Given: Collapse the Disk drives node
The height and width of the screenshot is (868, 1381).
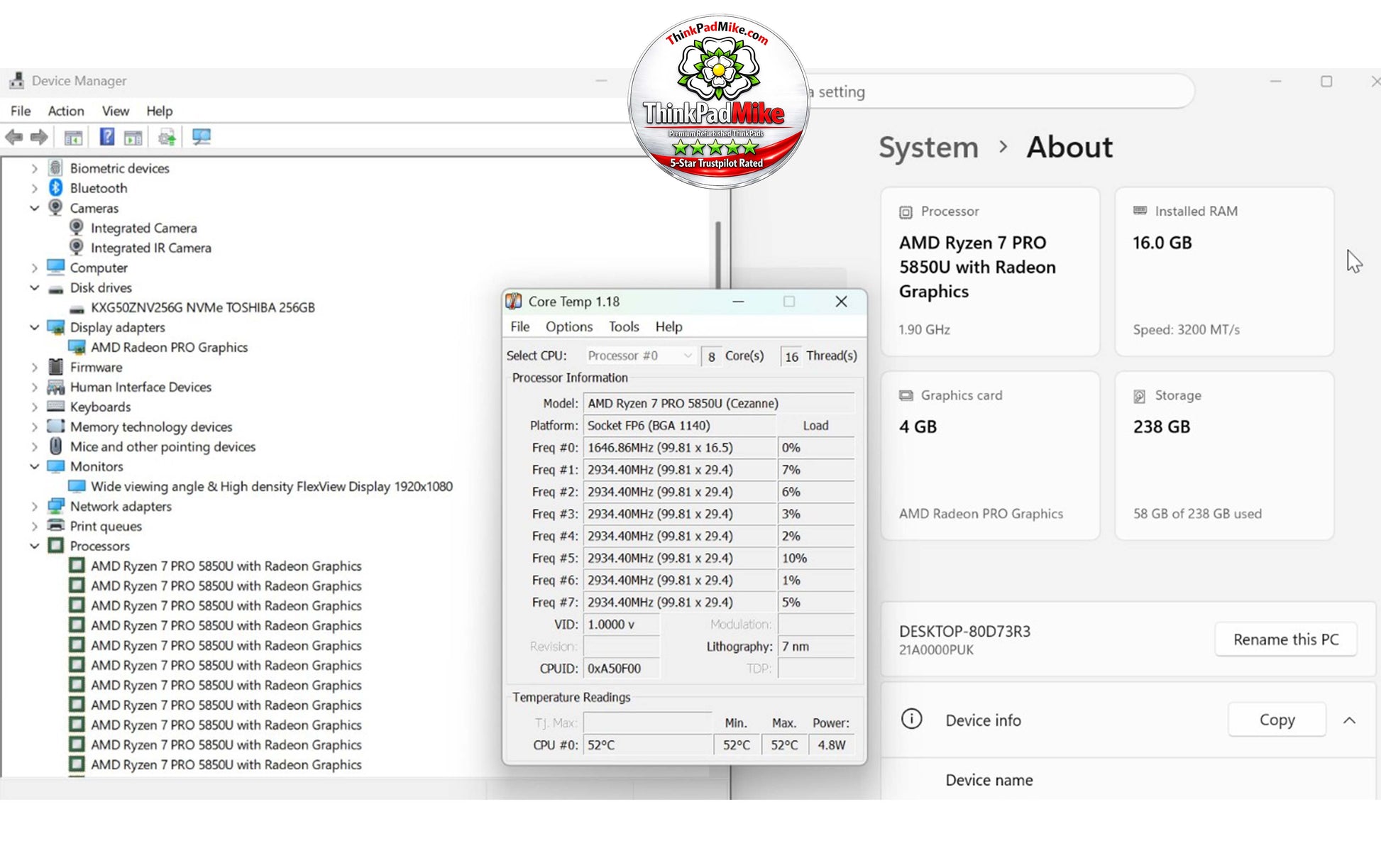Looking at the screenshot, I should pyautogui.click(x=34, y=287).
